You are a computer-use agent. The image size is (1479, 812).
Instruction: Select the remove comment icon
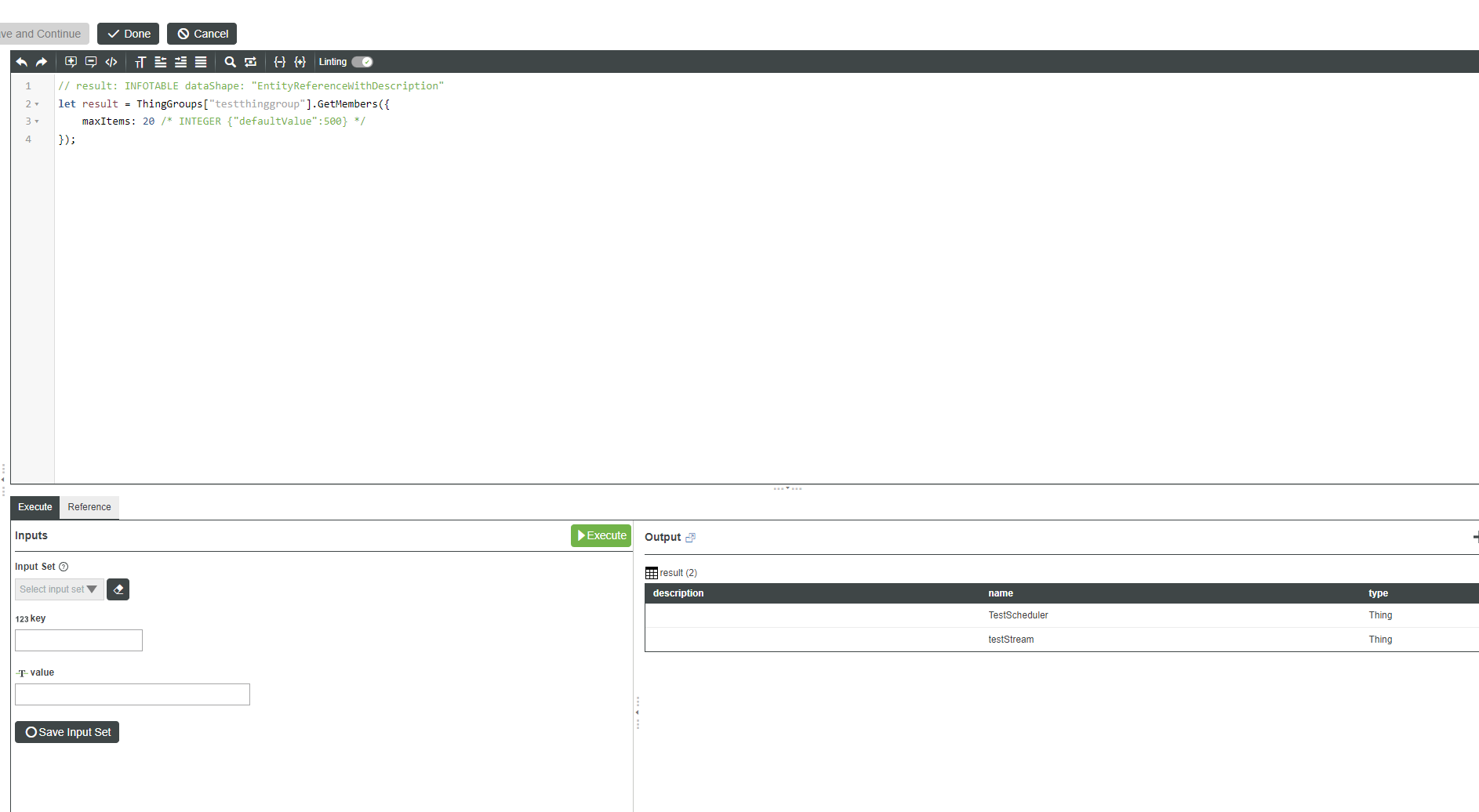[x=91, y=62]
